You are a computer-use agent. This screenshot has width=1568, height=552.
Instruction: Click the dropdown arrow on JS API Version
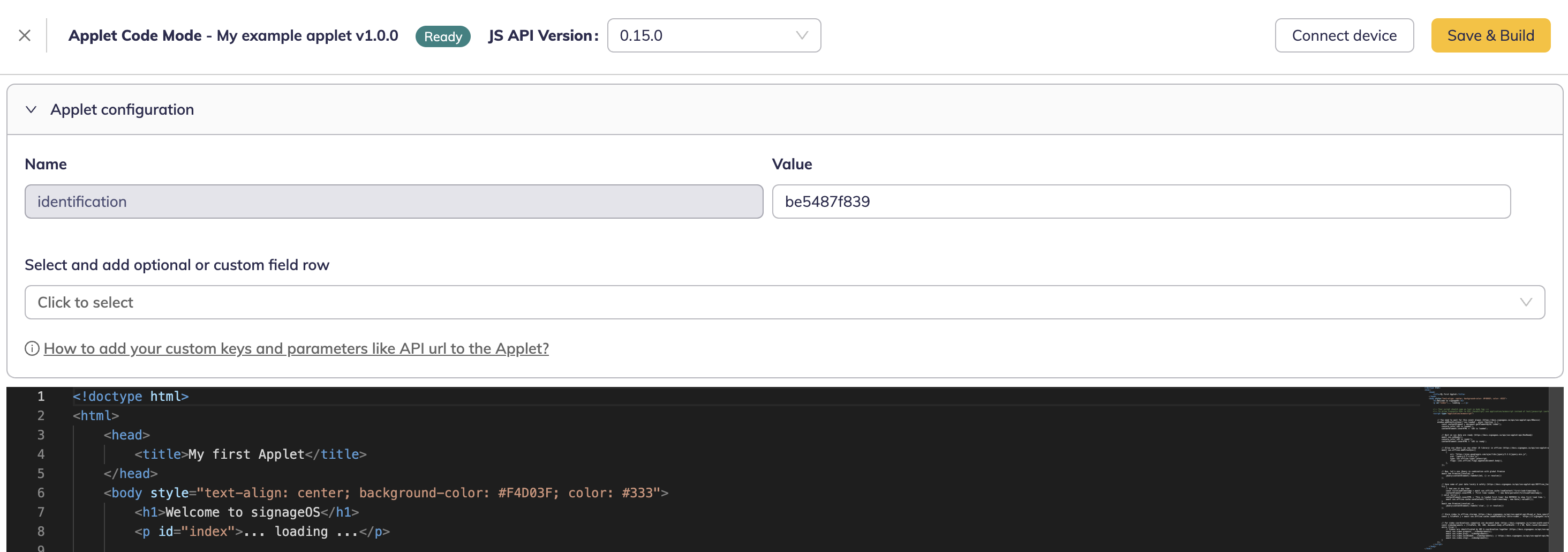point(802,35)
